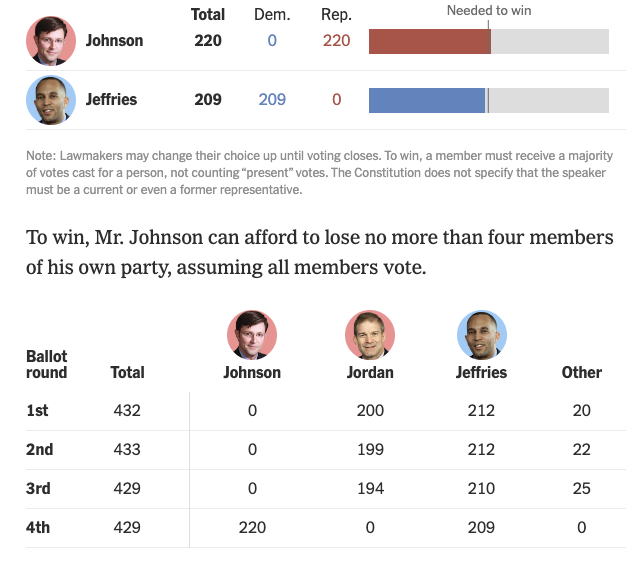Click the "Other" column header
Screen dimensions: 630x575
click(x=581, y=372)
